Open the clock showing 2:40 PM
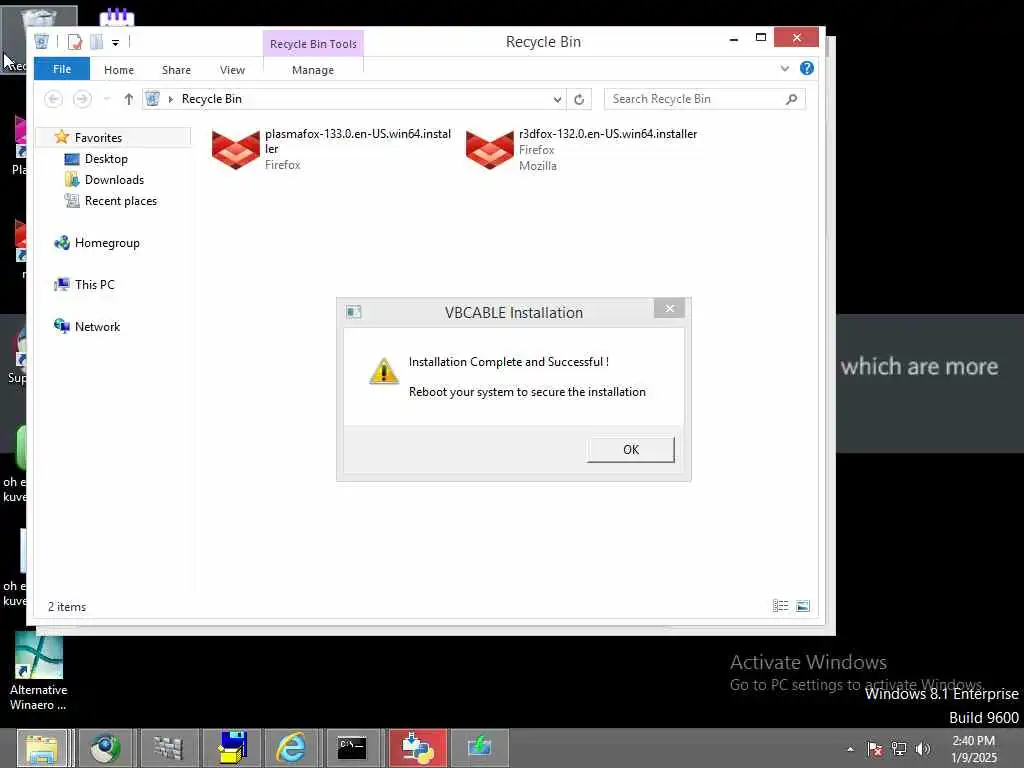Viewport: 1024px width, 768px height. [x=973, y=749]
